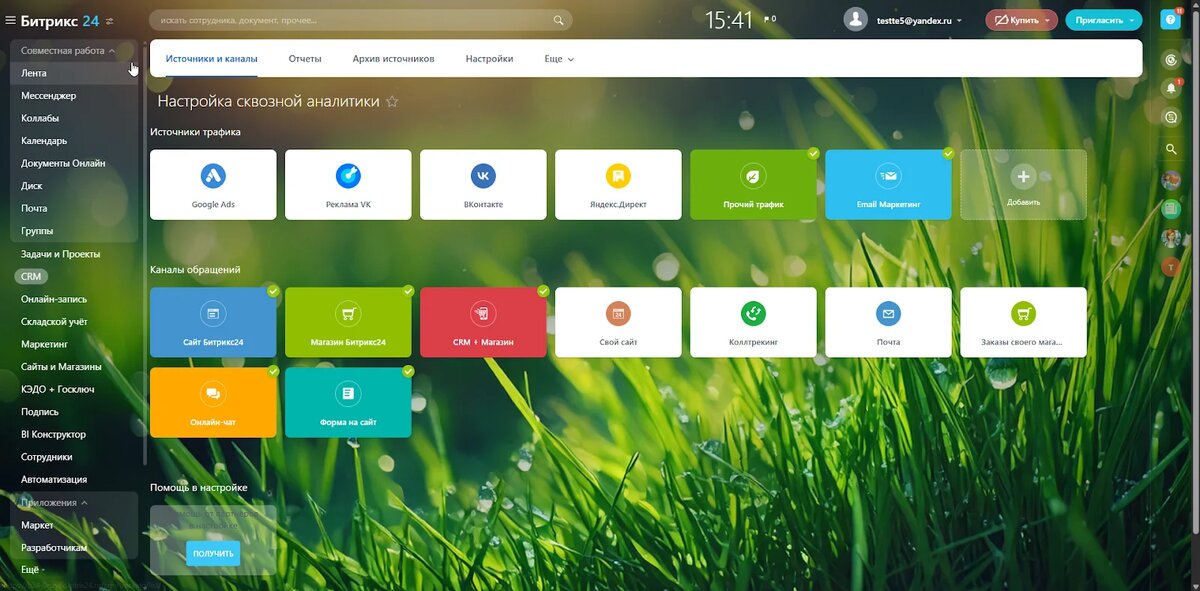Open the help question mark icon
Screen dimensions: 1200x591
[1170, 19]
